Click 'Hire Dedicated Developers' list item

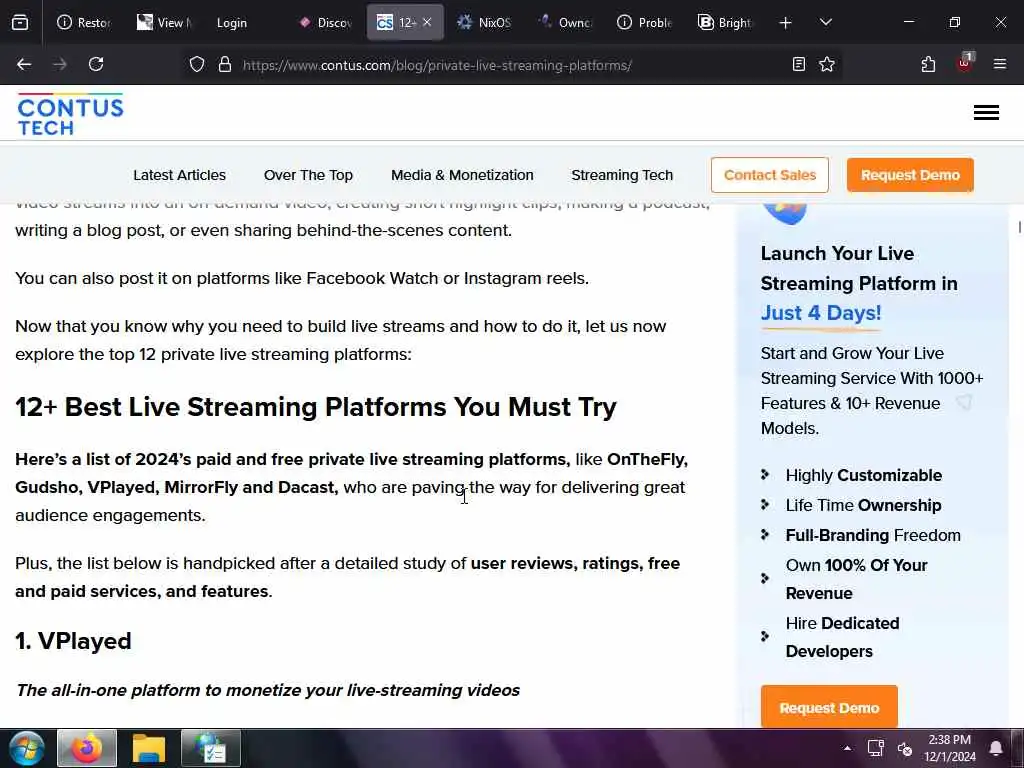(x=842, y=637)
